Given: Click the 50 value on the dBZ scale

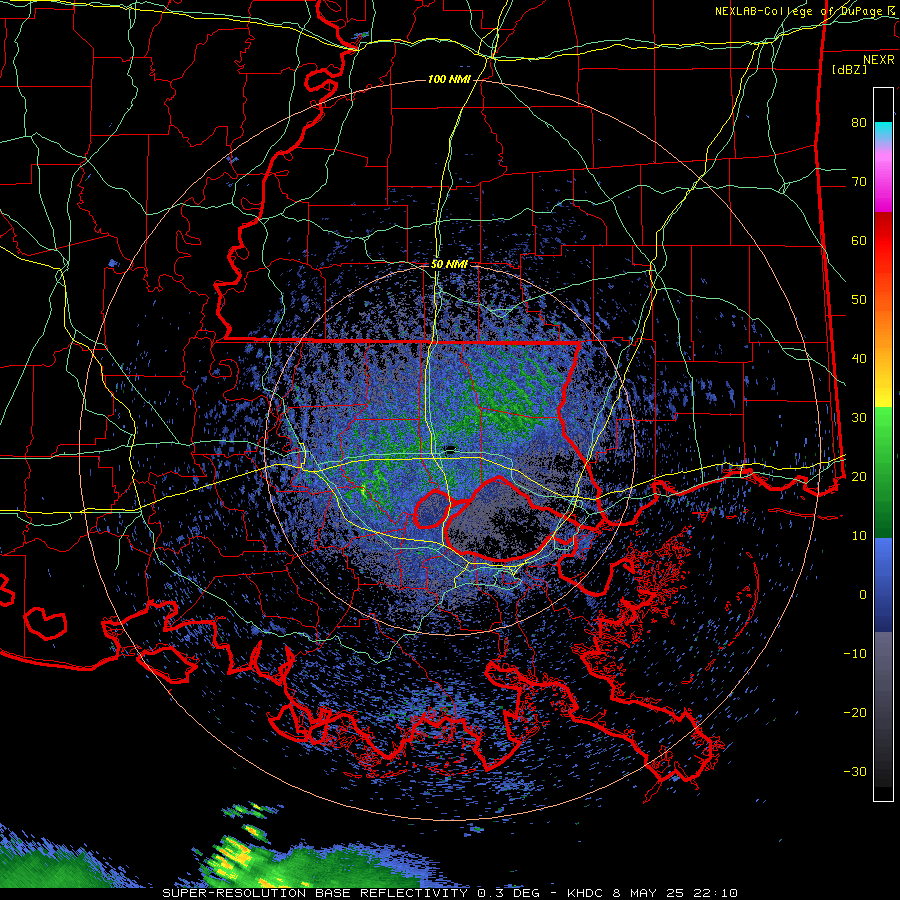Looking at the screenshot, I should click(x=859, y=300).
